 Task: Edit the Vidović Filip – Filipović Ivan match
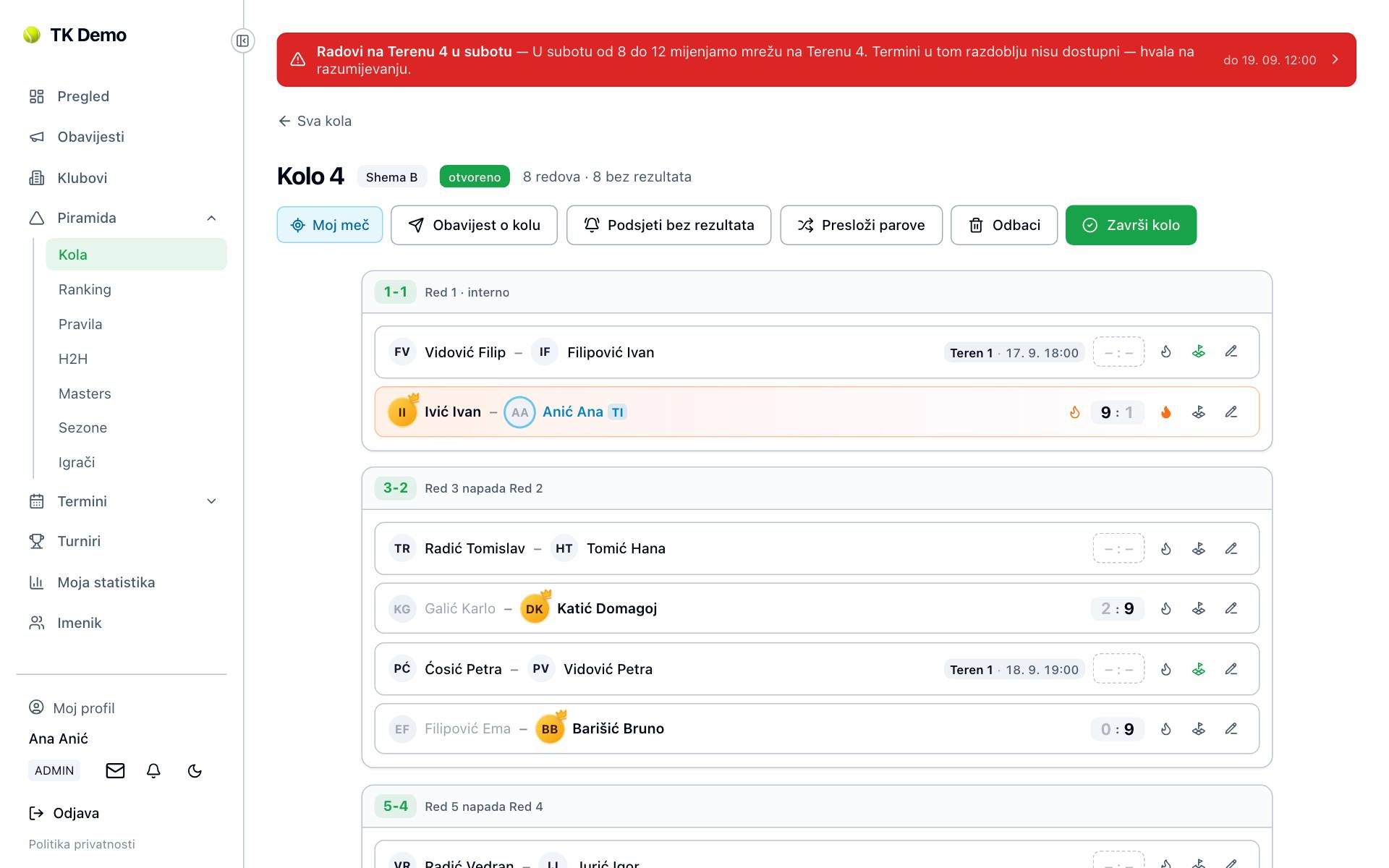coord(1231,352)
